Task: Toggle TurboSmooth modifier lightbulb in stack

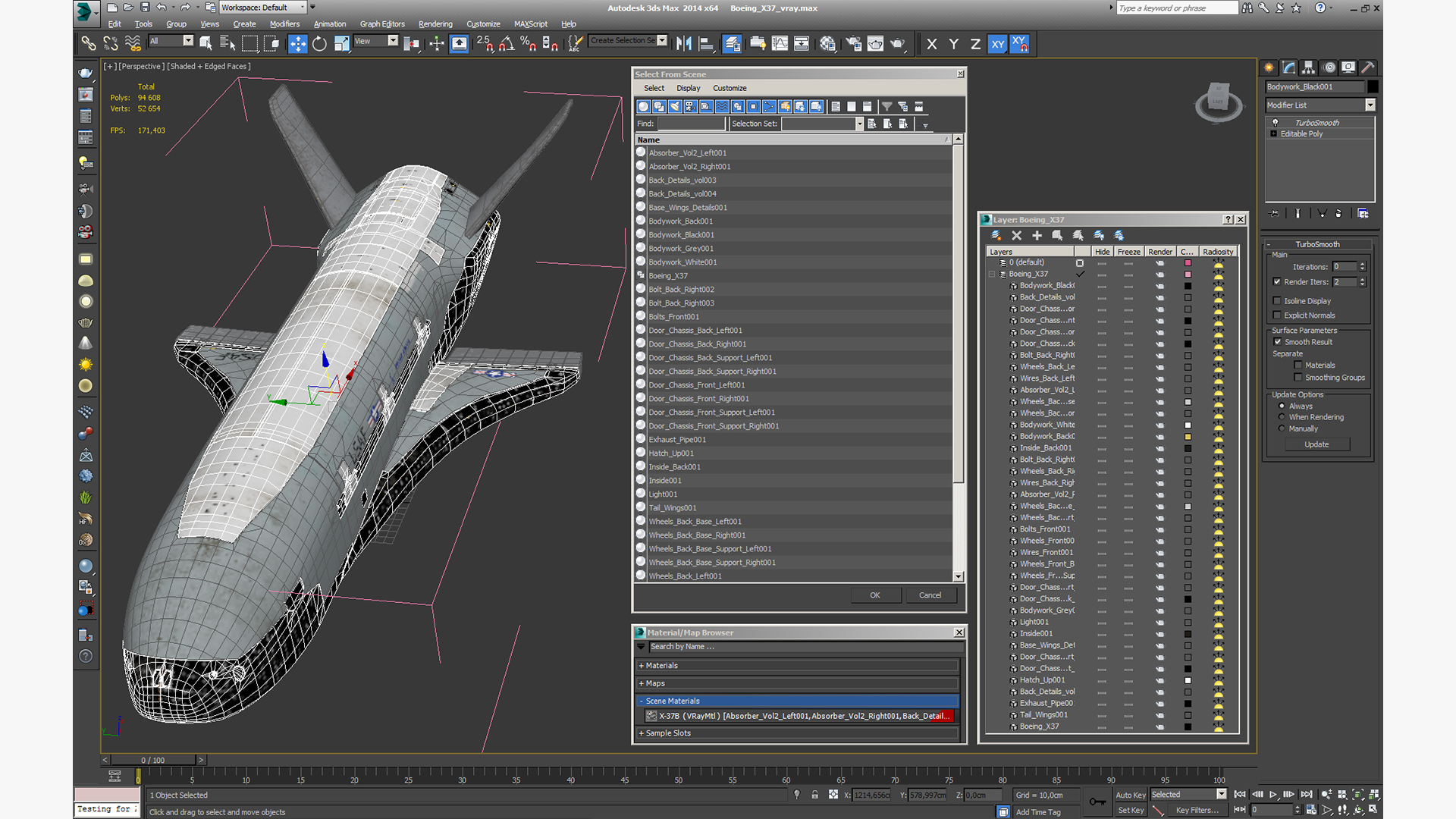Action: point(1275,123)
